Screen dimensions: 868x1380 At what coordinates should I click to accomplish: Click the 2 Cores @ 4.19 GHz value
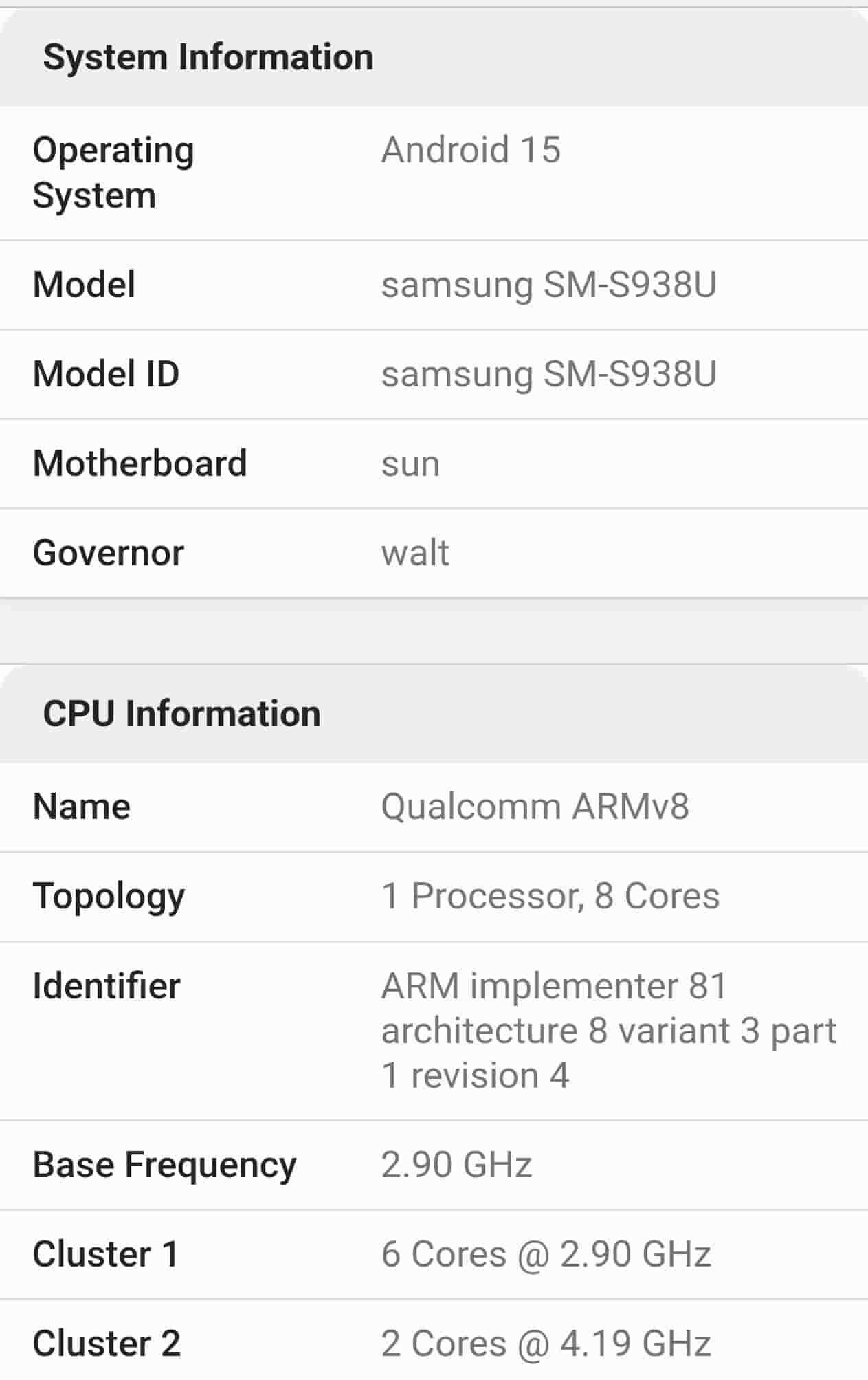(546, 1344)
